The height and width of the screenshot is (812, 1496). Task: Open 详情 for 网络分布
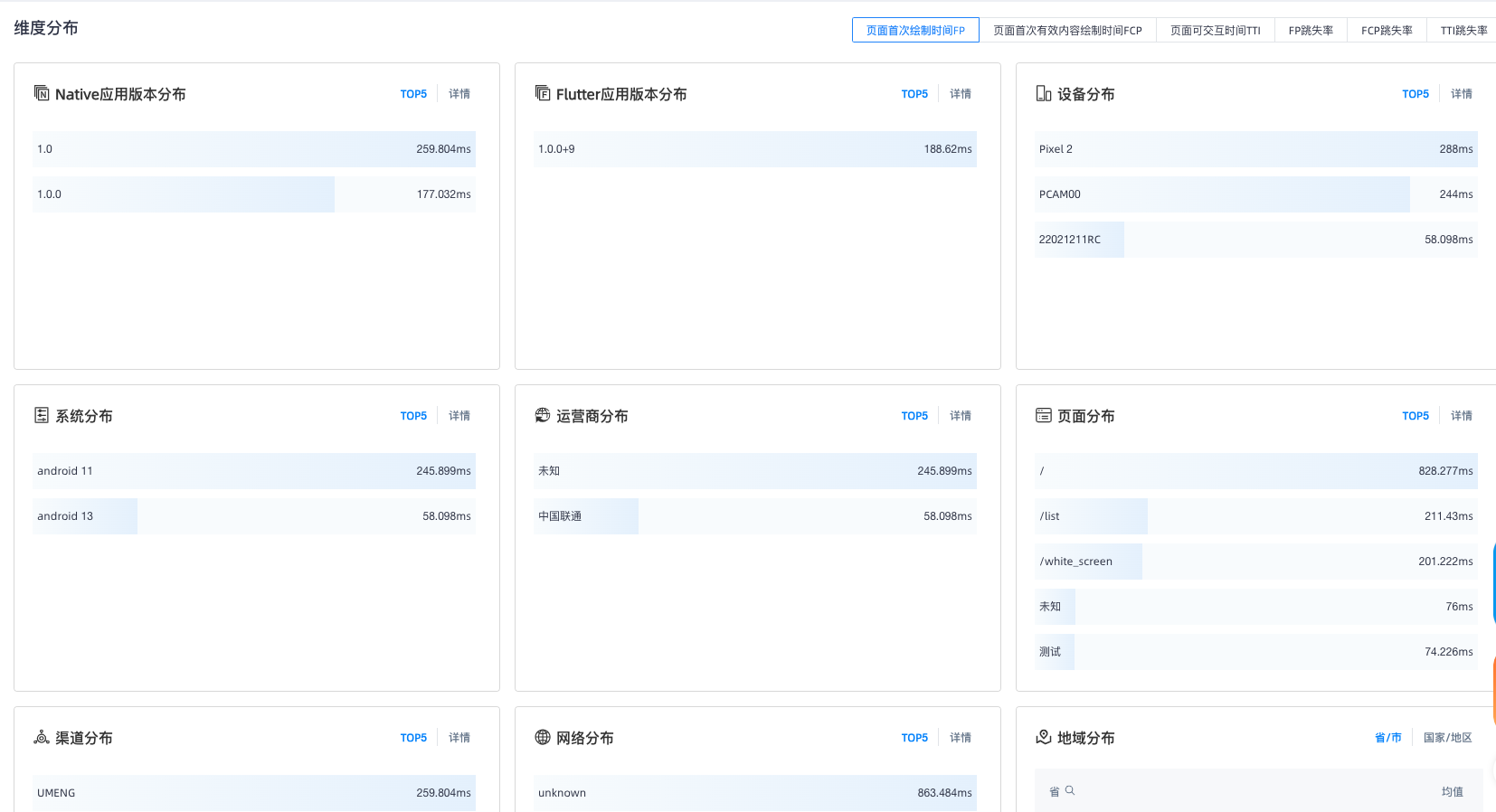961,738
